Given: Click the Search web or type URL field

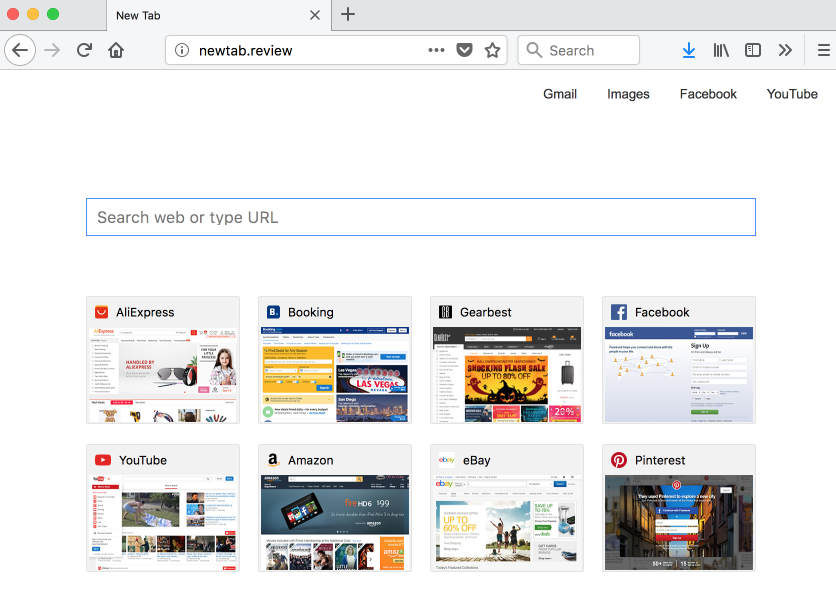Looking at the screenshot, I should coord(420,217).
